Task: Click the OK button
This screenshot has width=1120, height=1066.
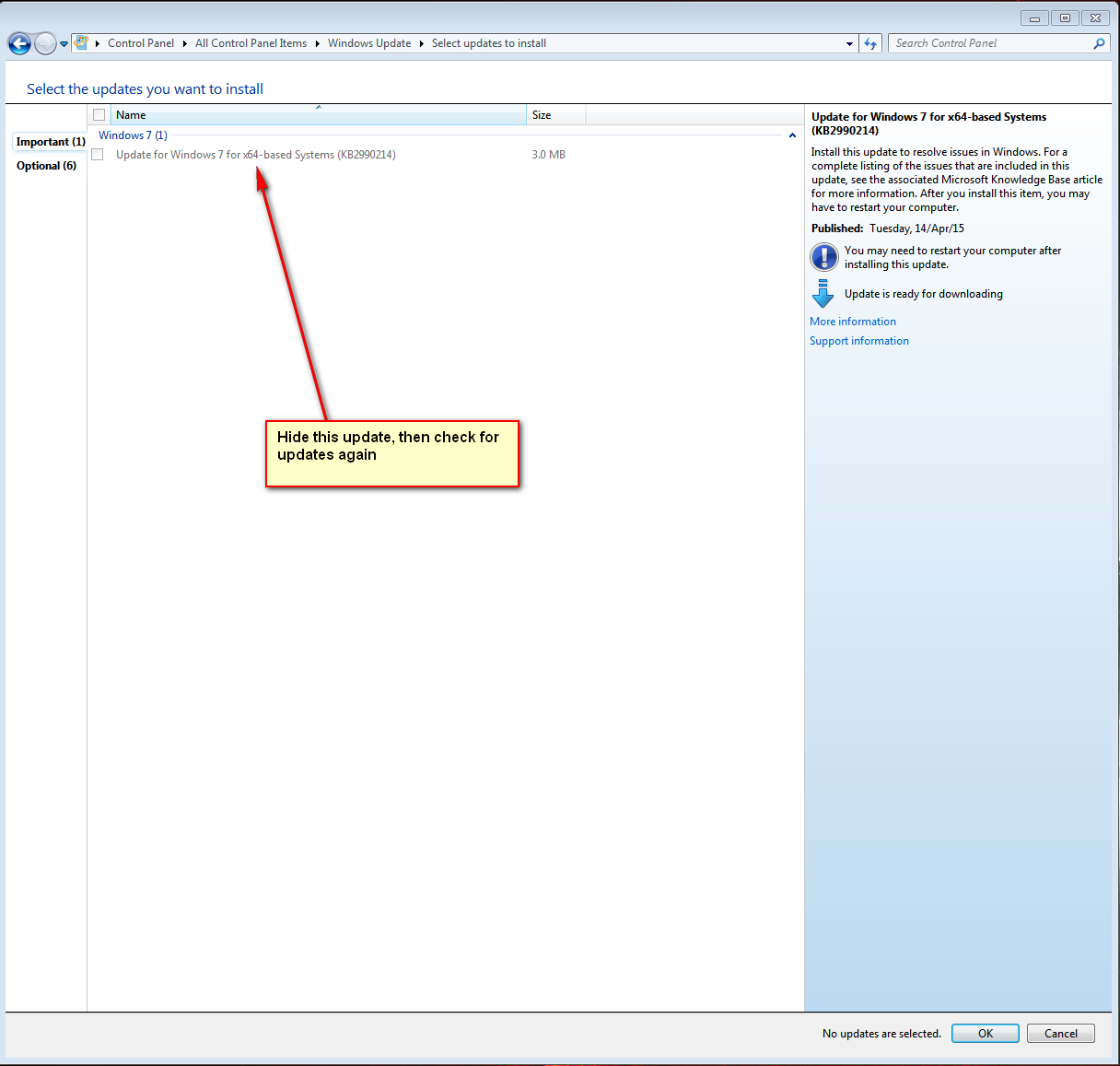Action: tap(986, 1034)
